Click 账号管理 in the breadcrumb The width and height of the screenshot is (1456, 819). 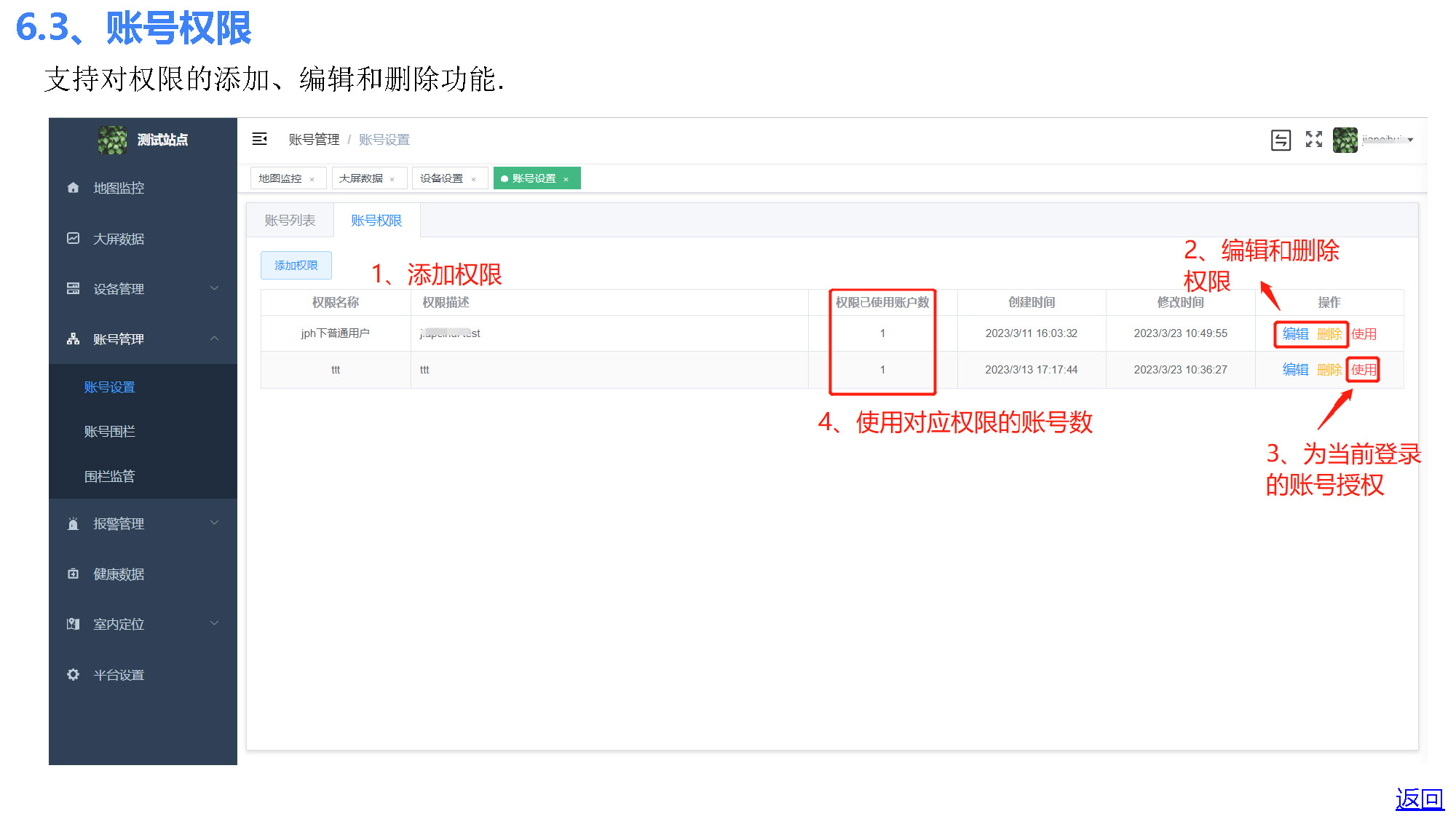[x=314, y=140]
